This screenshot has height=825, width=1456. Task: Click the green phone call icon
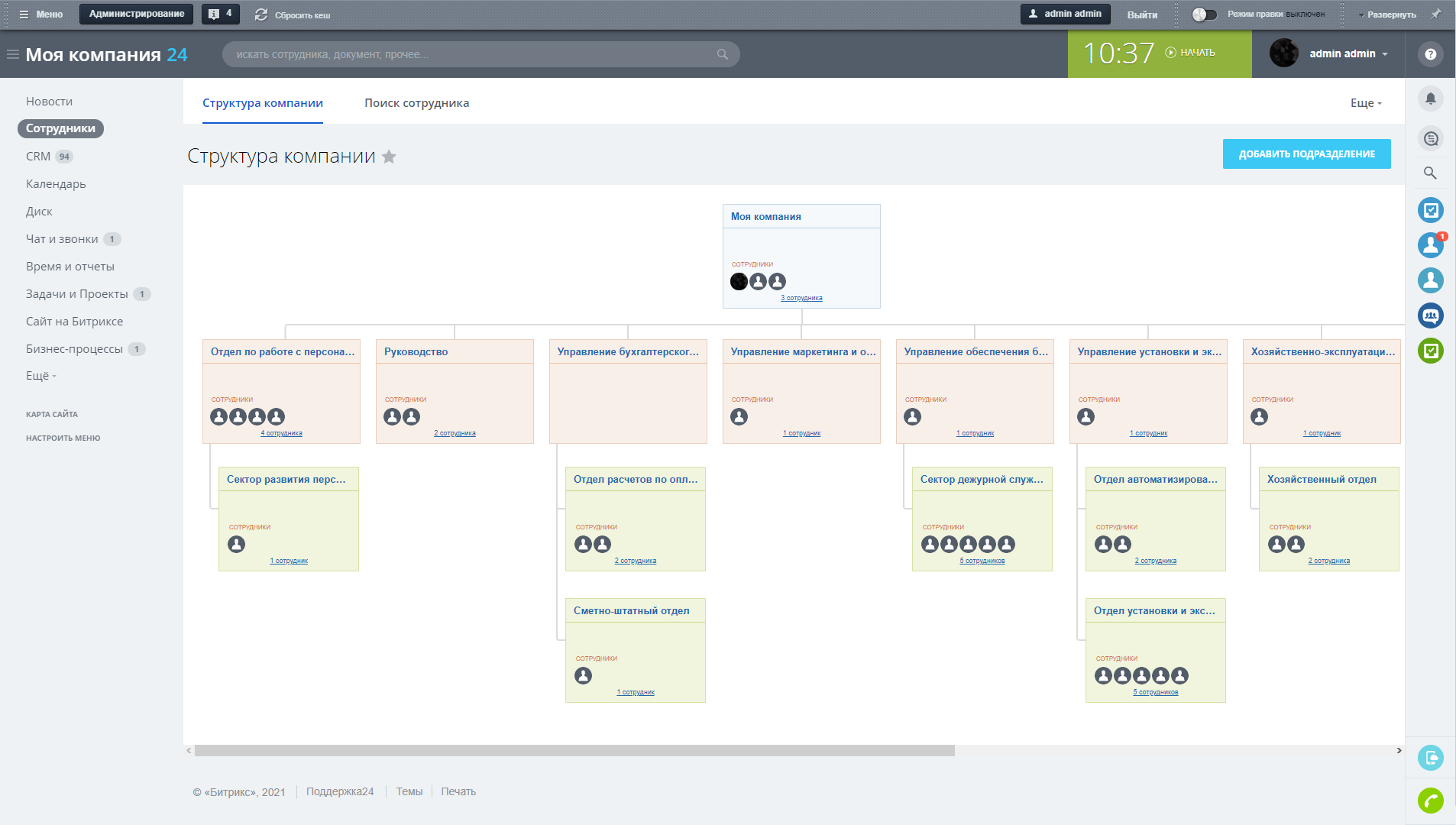coord(1430,801)
